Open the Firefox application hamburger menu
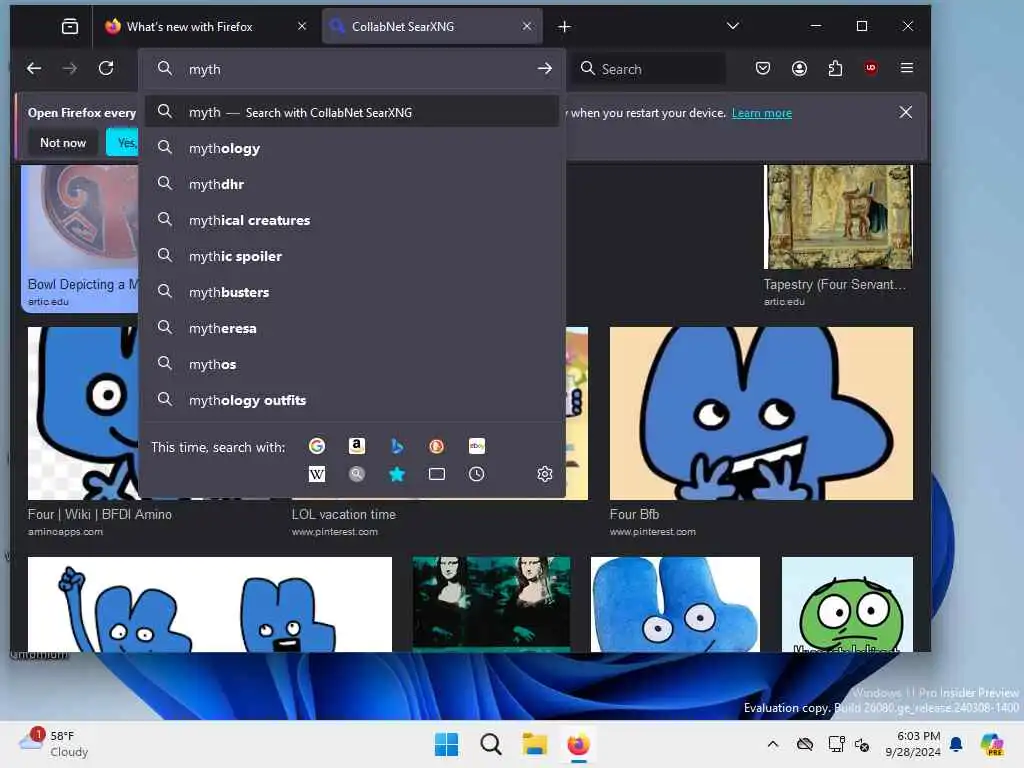 [906, 68]
